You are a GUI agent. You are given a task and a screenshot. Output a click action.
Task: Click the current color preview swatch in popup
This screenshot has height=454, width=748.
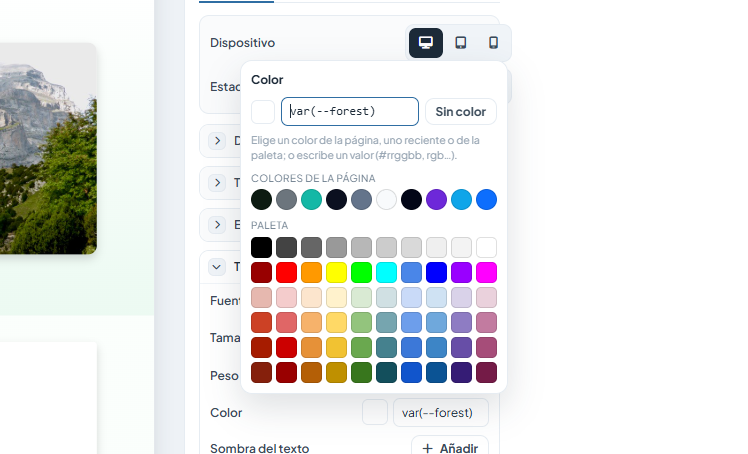[263, 112]
